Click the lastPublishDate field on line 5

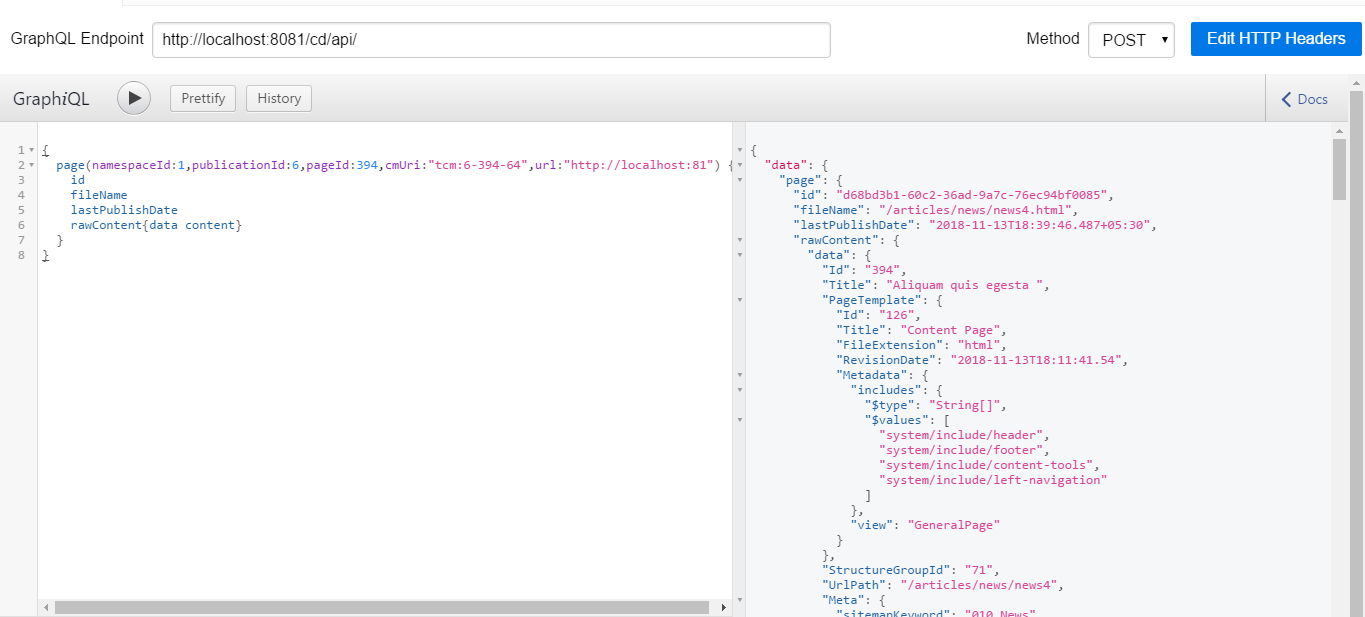point(110,210)
